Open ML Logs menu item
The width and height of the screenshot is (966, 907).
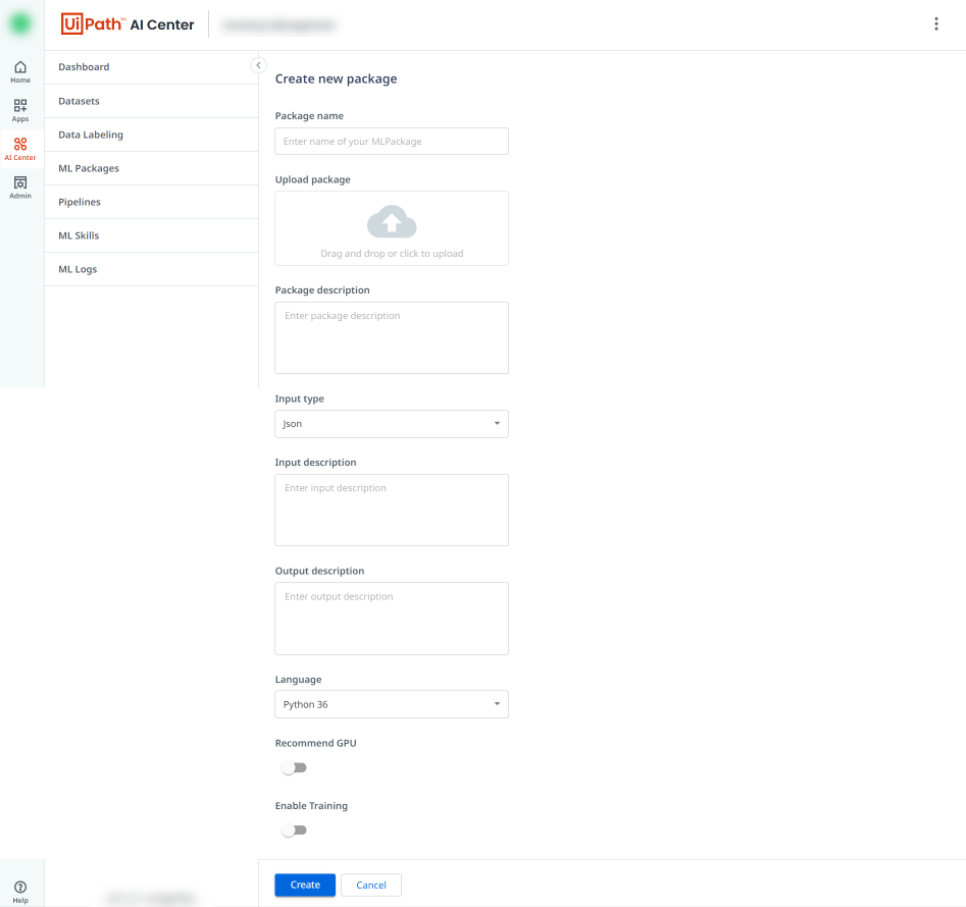pyautogui.click(x=152, y=269)
